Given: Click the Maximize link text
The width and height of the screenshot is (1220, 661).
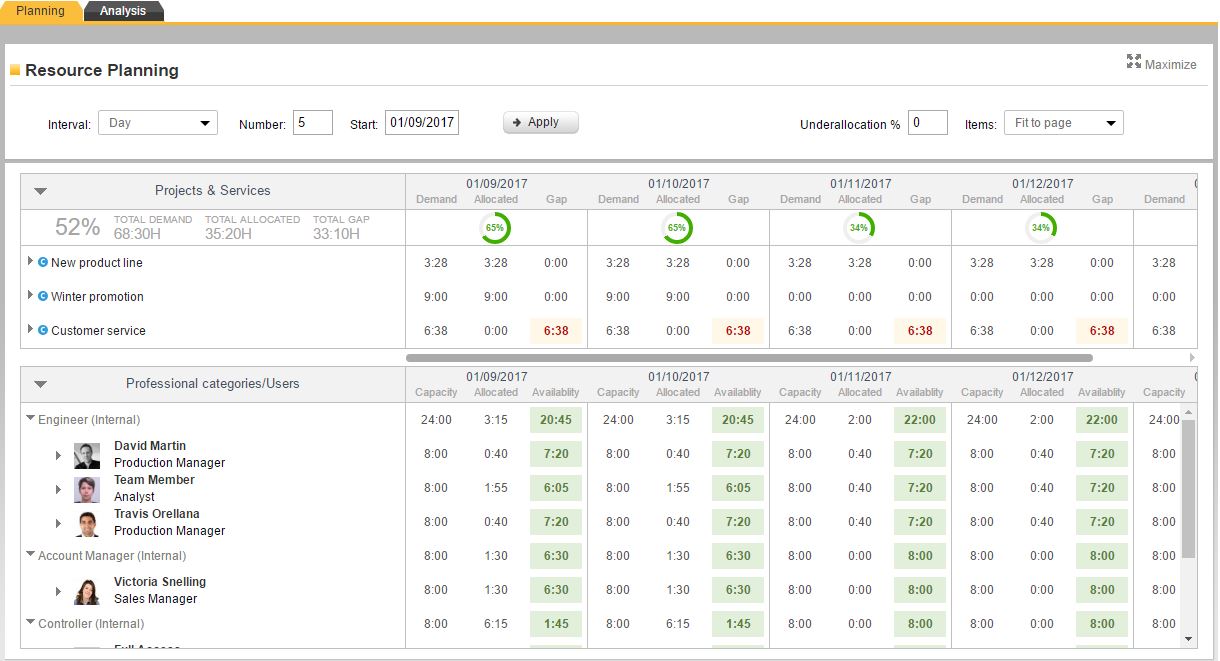Looking at the screenshot, I should (x=1171, y=64).
